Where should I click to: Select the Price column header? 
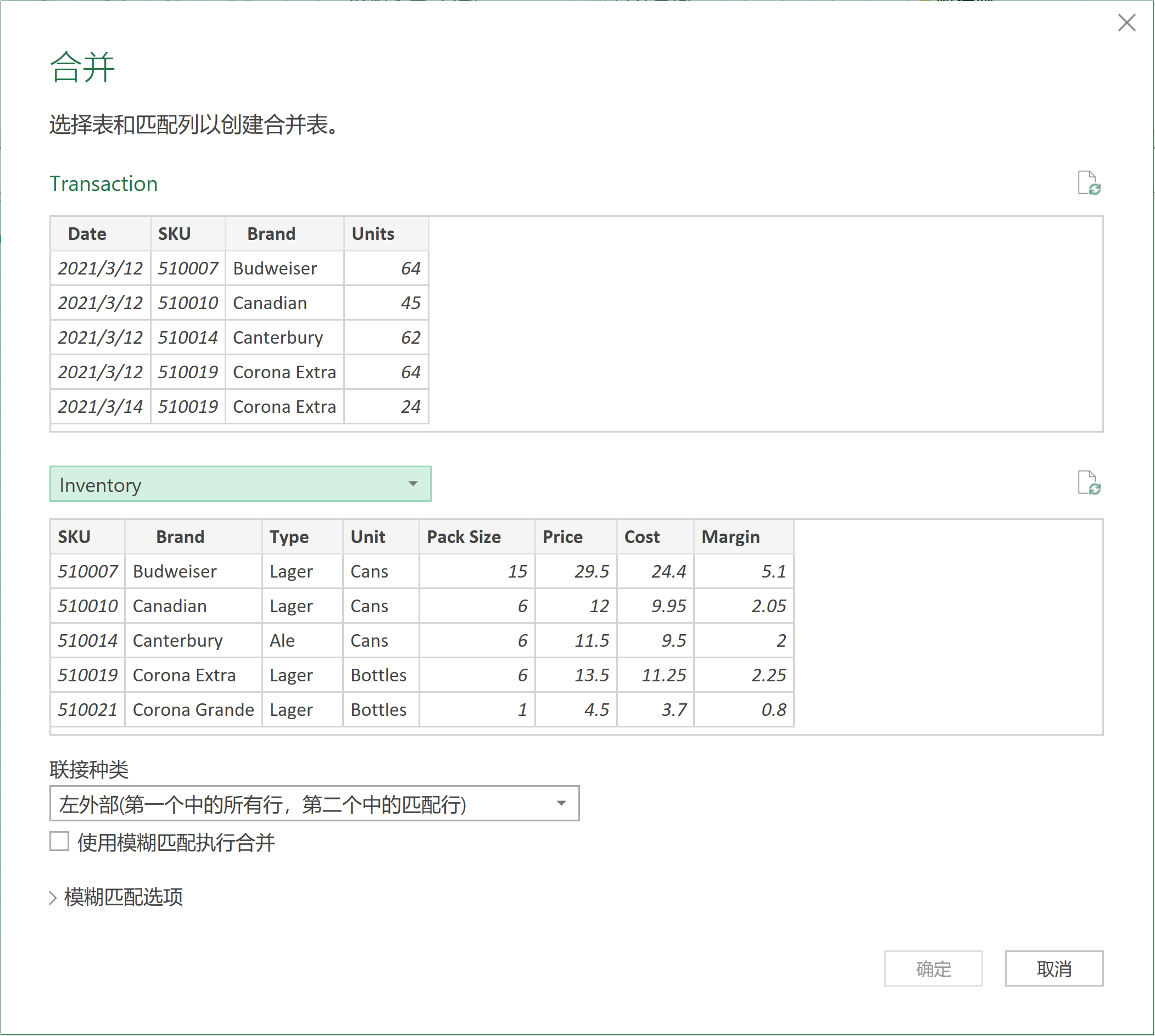point(562,537)
